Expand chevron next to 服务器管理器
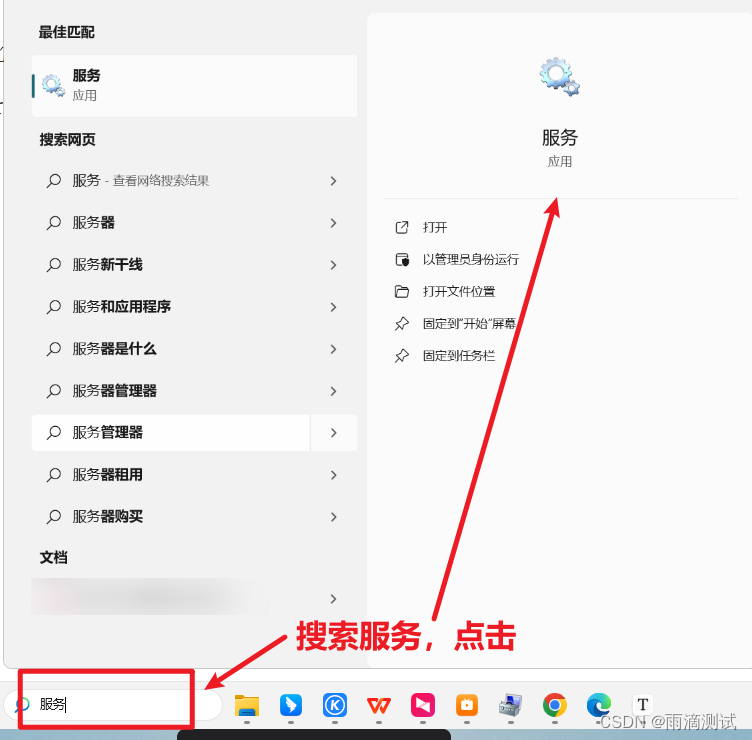Image resolution: width=752 pixels, height=740 pixels. 333,391
